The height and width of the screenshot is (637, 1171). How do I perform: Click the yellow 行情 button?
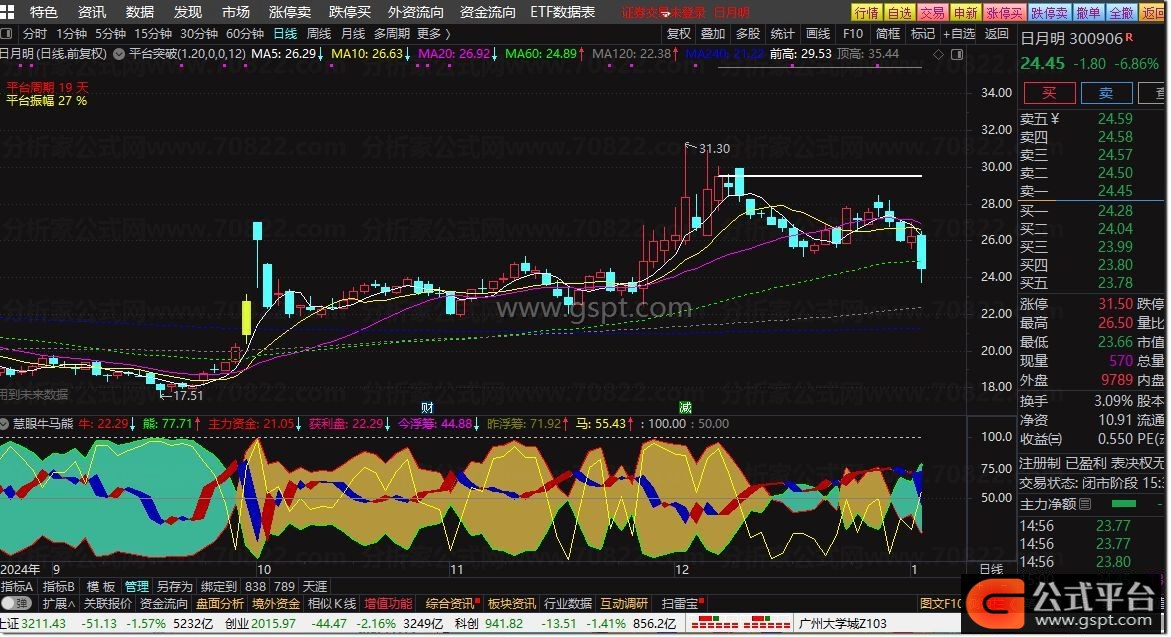pos(866,13)
